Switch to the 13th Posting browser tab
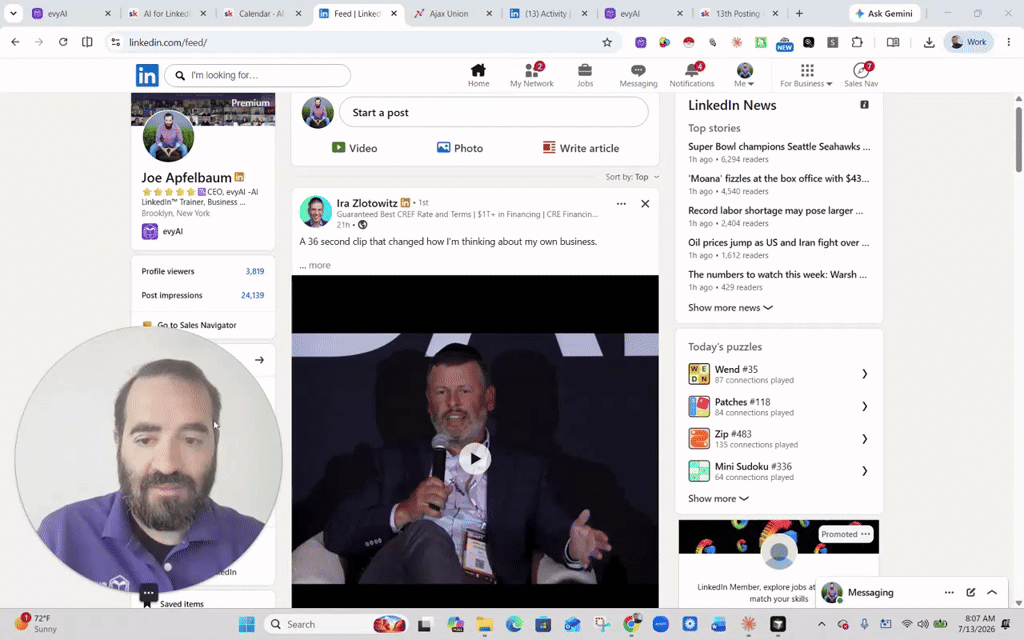 [739, 13]
